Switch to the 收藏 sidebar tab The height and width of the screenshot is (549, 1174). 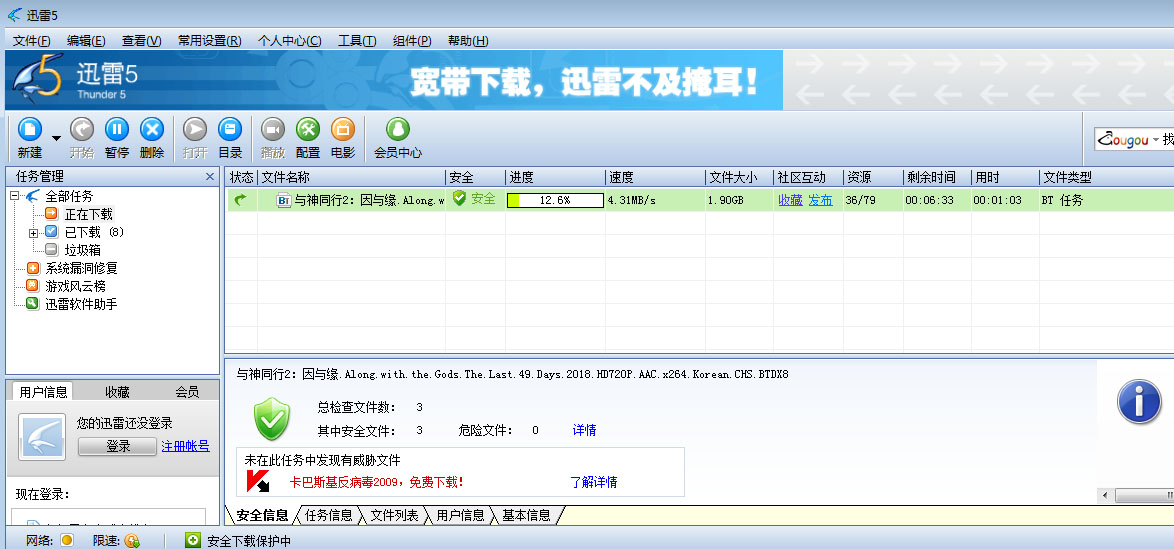click(x=118, y=392)
